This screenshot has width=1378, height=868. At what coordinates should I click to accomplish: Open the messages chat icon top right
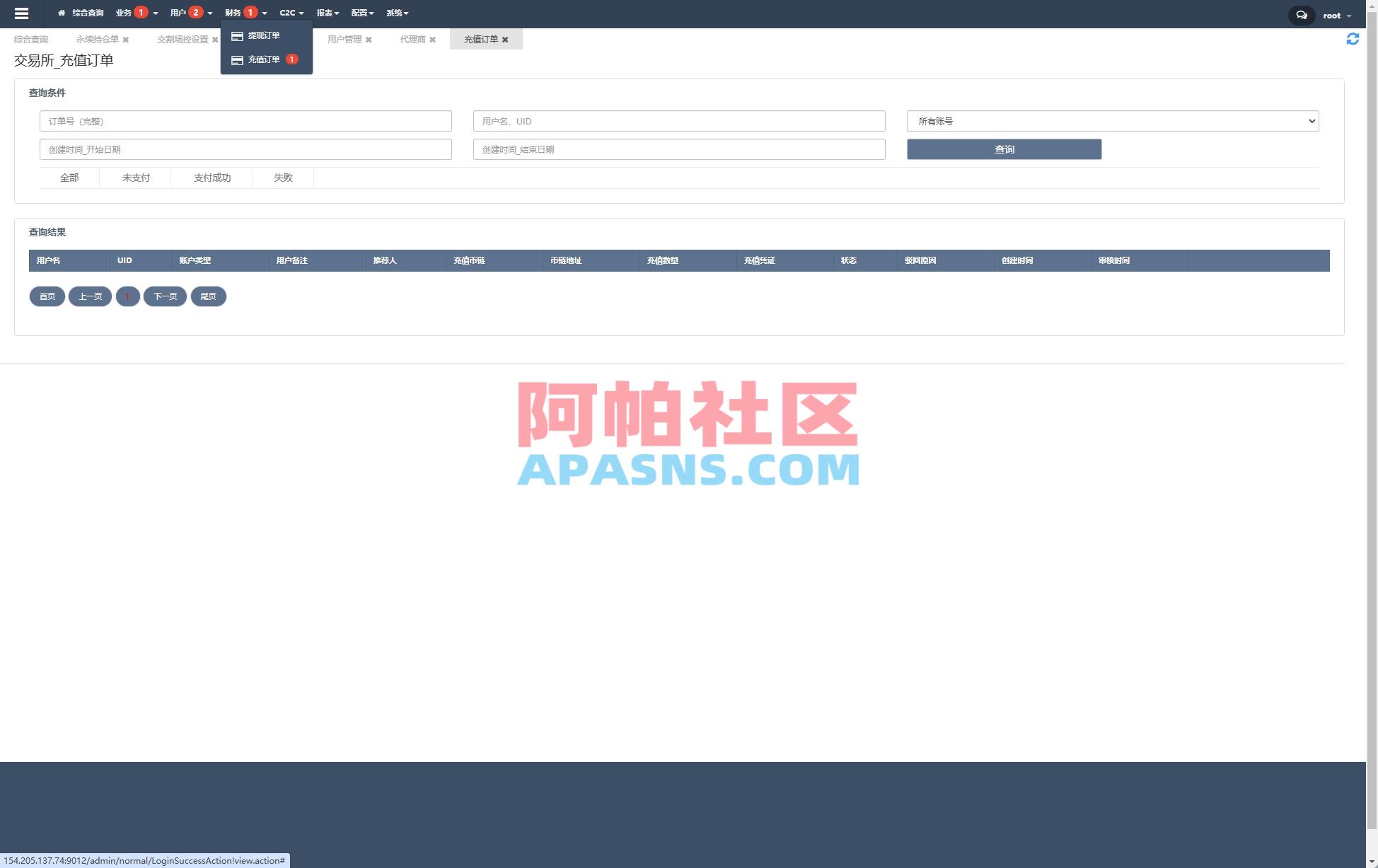click(x=1302, y=14)
